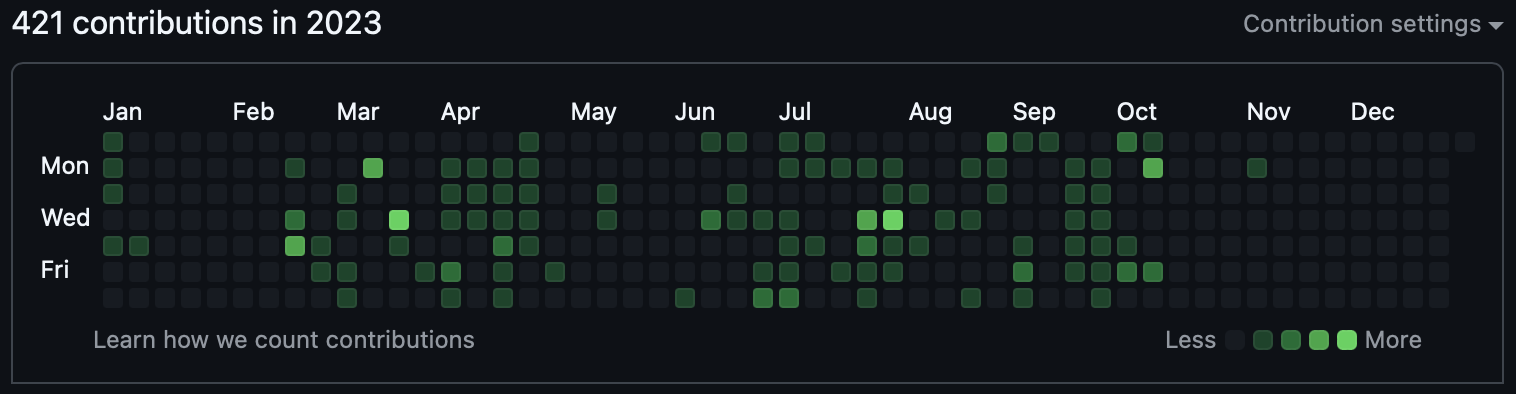
Task: Select the bright Thursday cell in late February
Action: tap(295, 245)
